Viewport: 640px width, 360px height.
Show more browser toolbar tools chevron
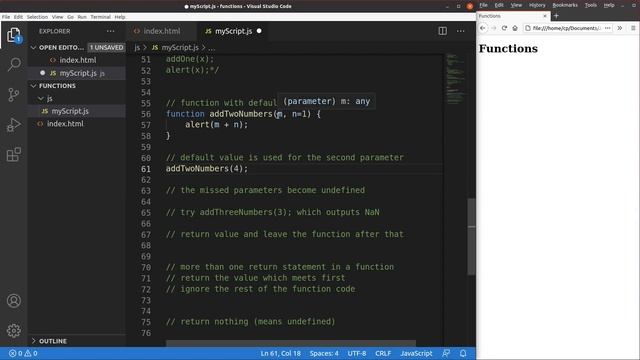(620, 28)
